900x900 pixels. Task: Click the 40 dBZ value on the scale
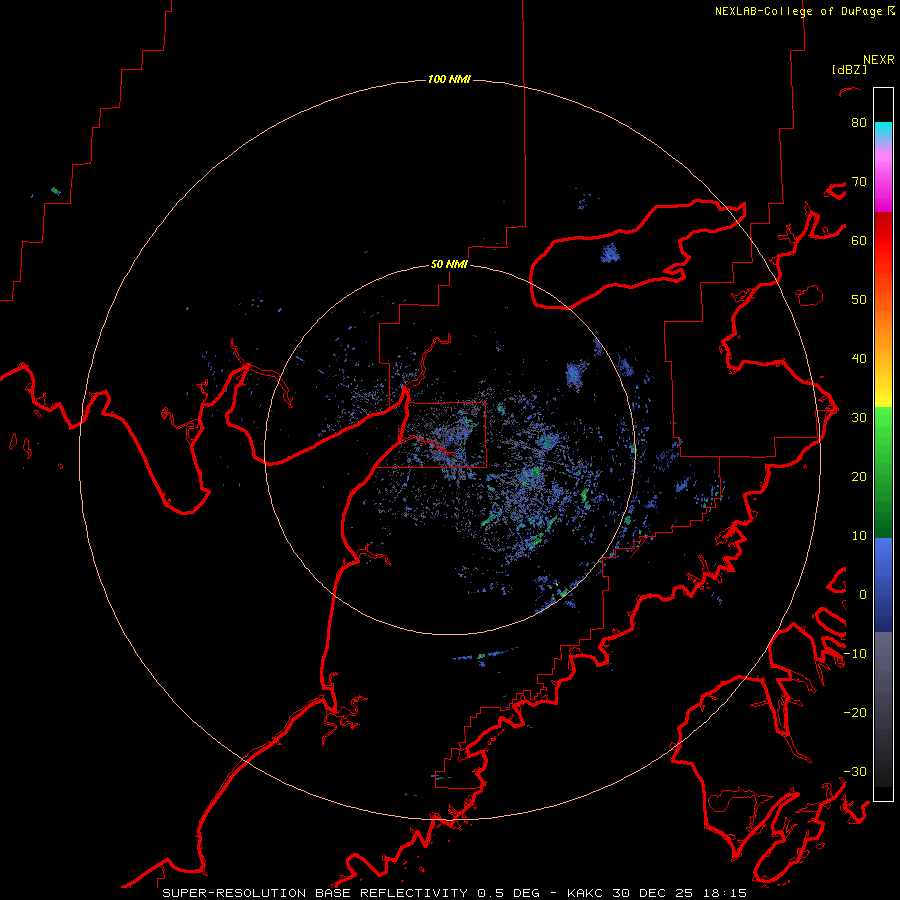coord(859,359)
